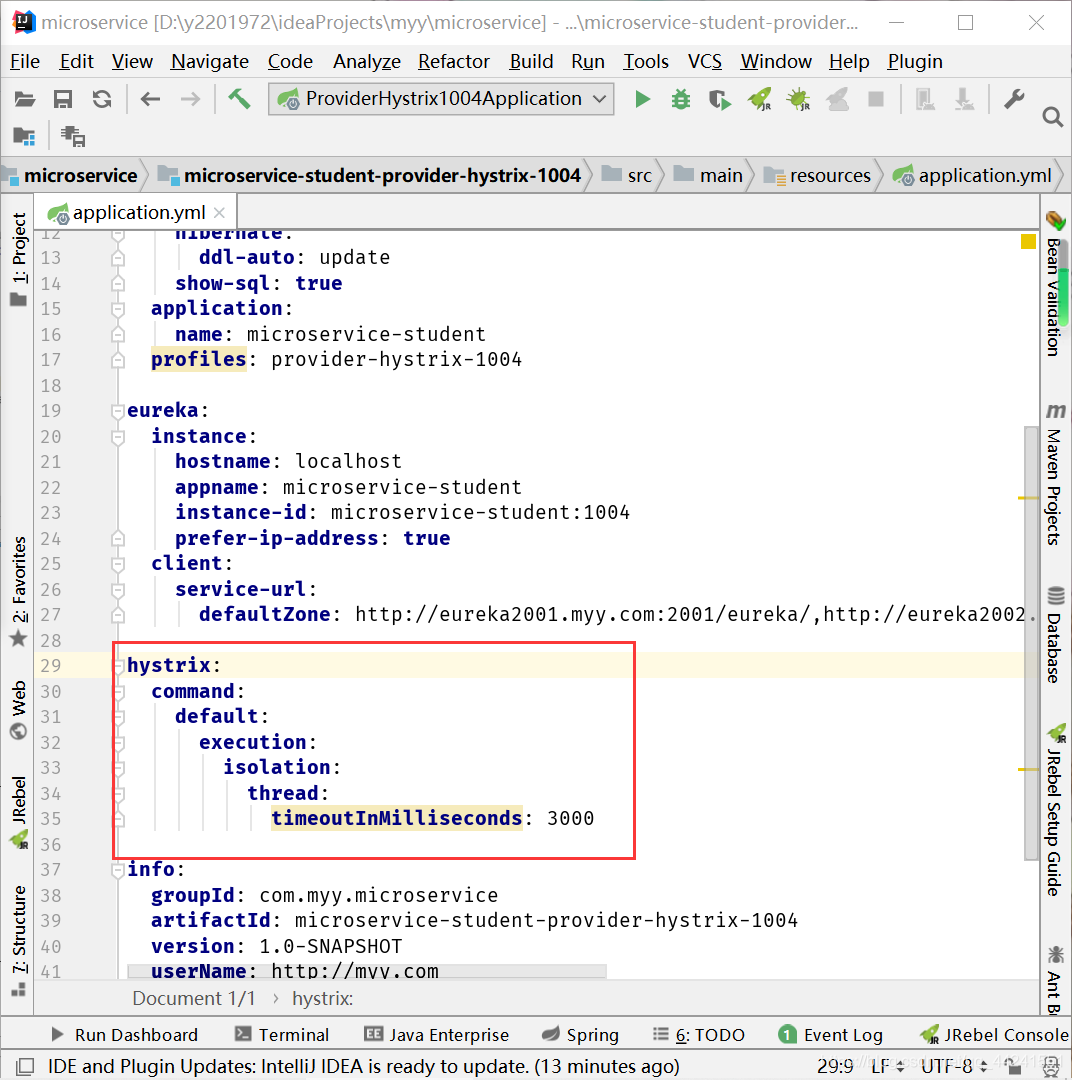
Task: Run with coverage shield icon
Action: [x=719, y=99]
